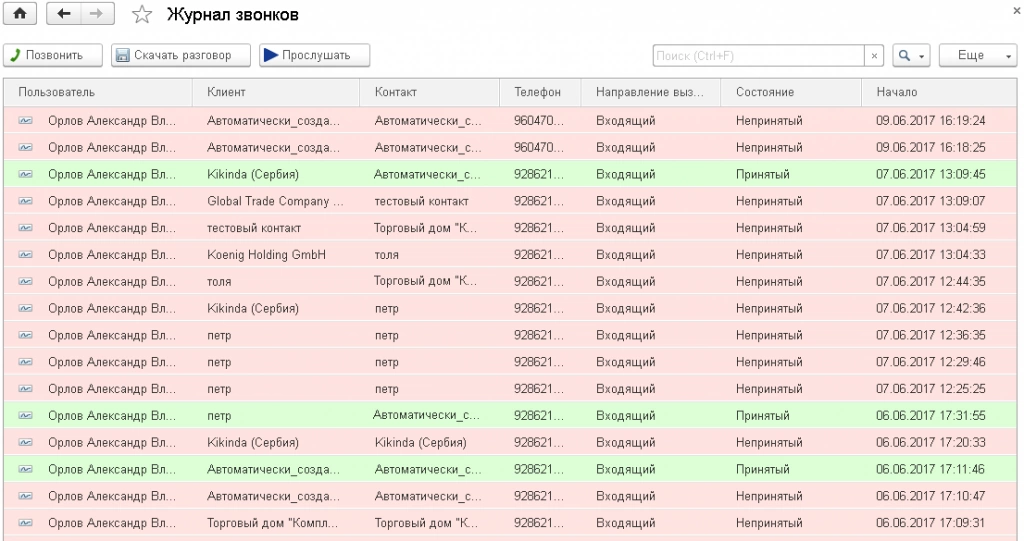Go back with the left arrow
This screenshot has width=1024, height=541.
pyautogui.click(x=64, y=15)
